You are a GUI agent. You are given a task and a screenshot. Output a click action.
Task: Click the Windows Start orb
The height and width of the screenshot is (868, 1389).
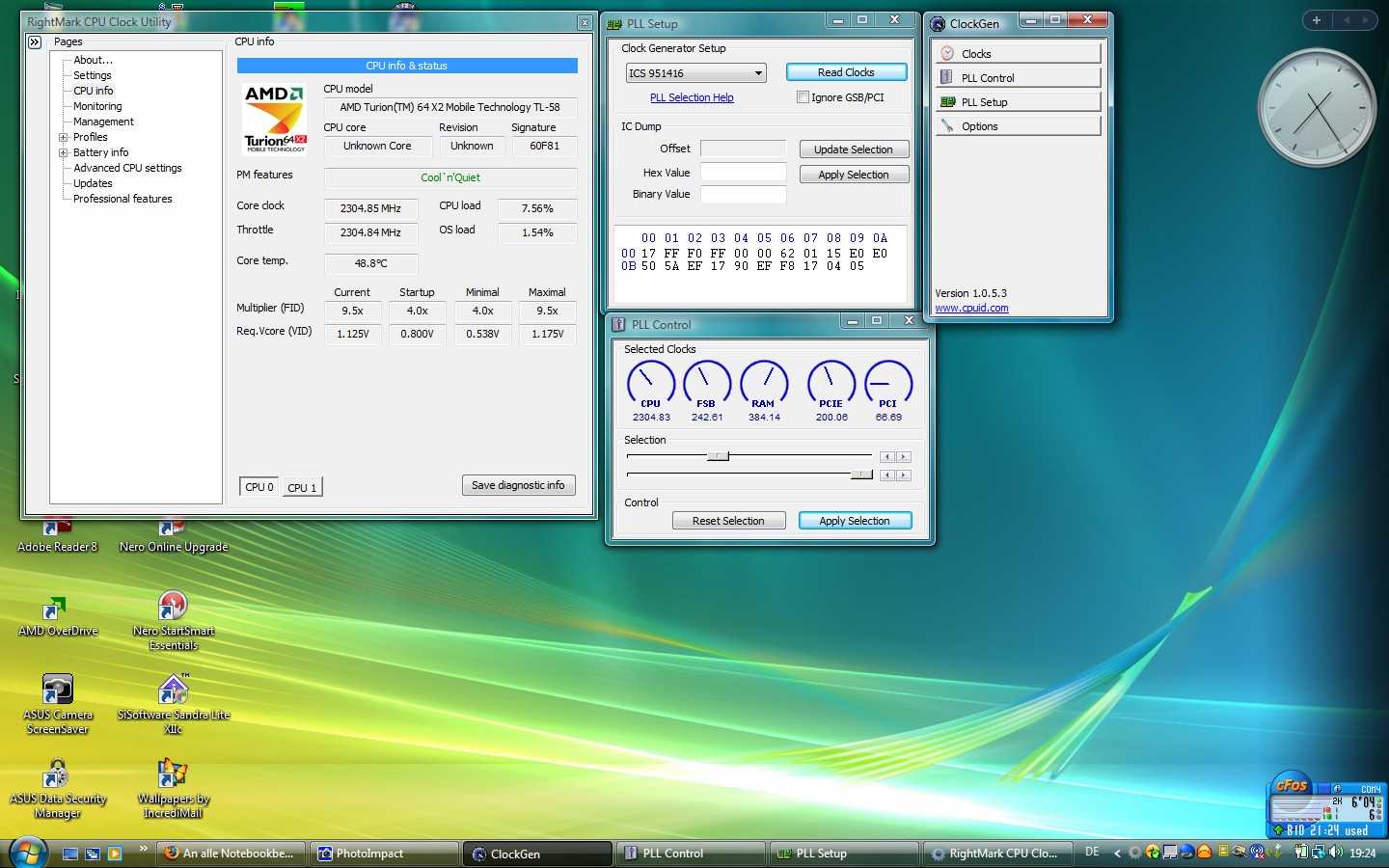click(27, 853)
